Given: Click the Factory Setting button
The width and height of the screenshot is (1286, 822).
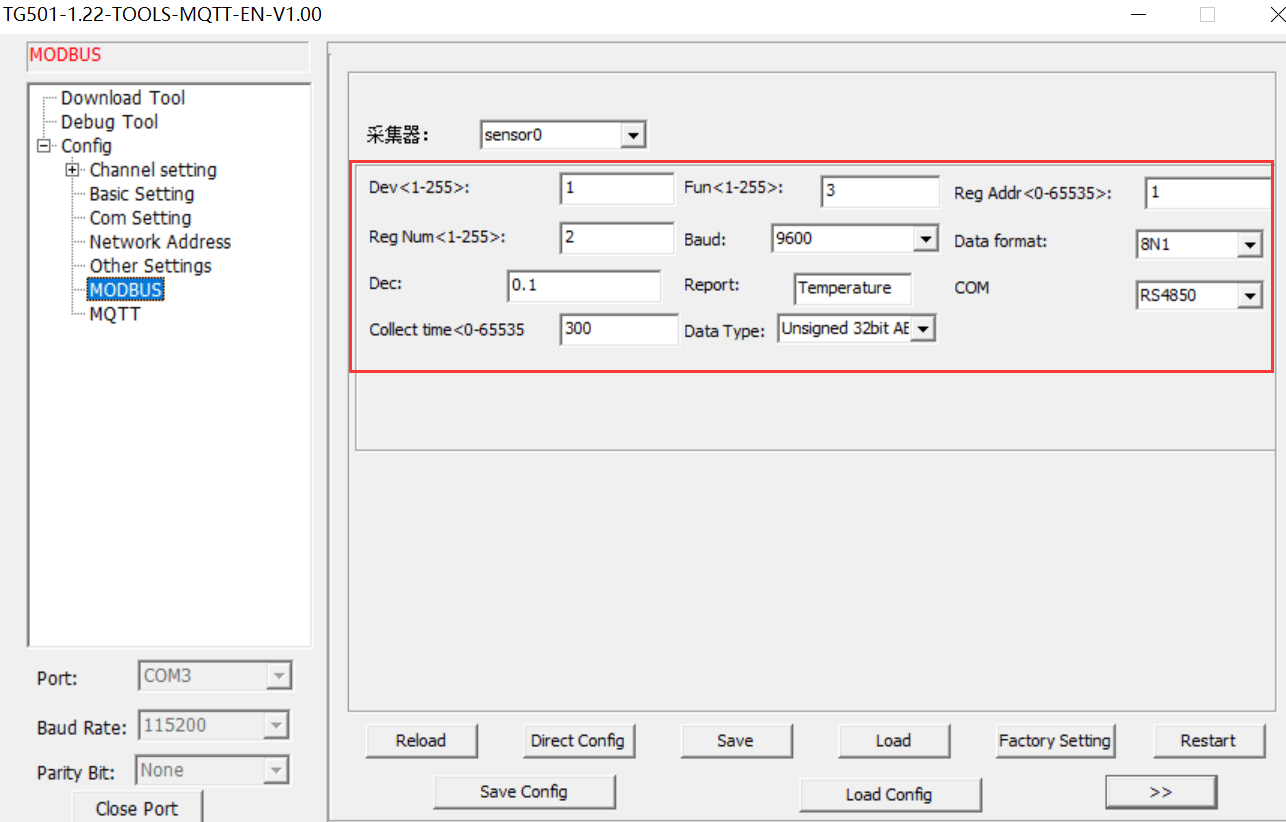Looking at the screenshot, I should pos(1055,740).
